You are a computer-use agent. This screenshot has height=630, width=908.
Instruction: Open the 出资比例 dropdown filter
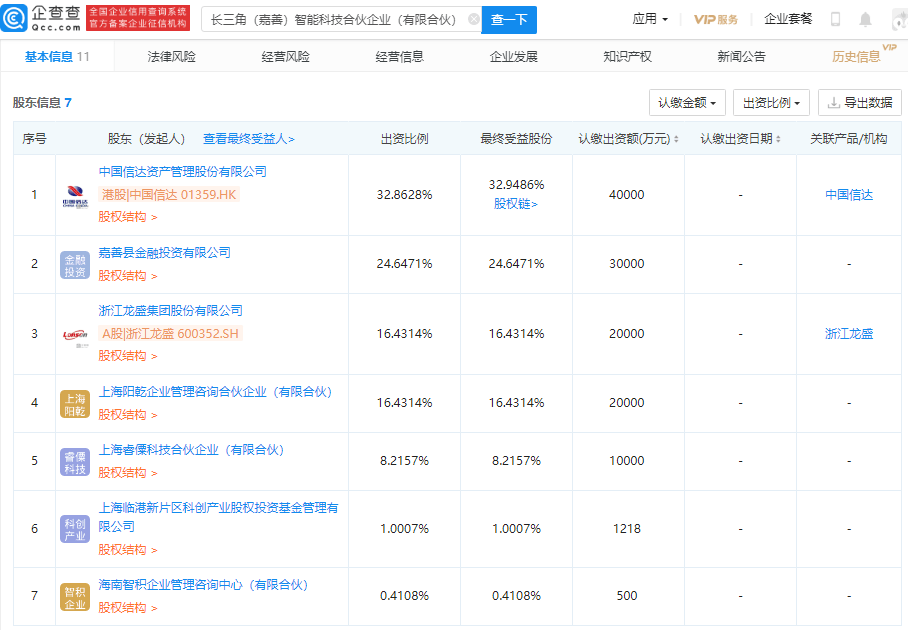coord(771,102)
